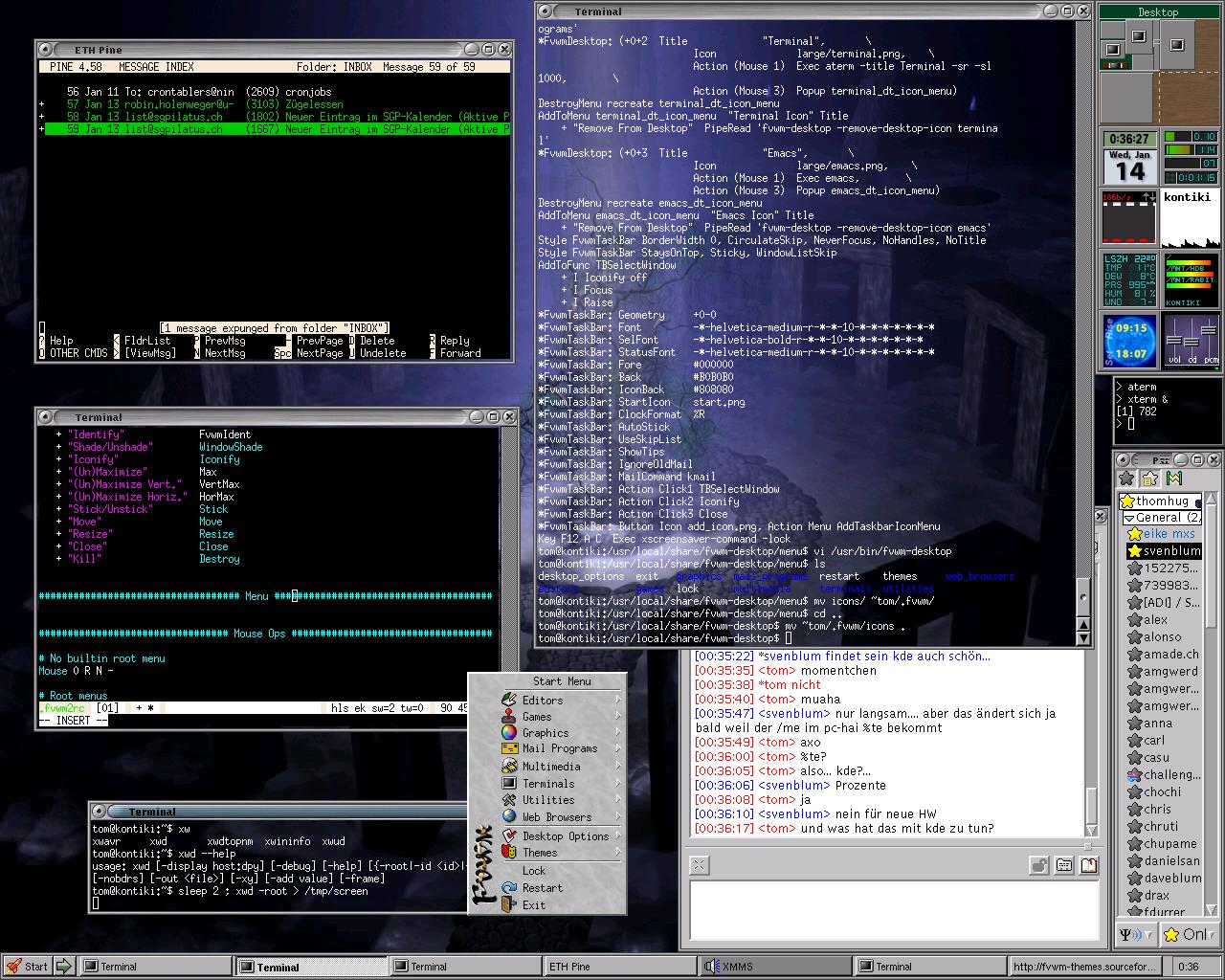Click the Exit door icon

coord(509,905)
